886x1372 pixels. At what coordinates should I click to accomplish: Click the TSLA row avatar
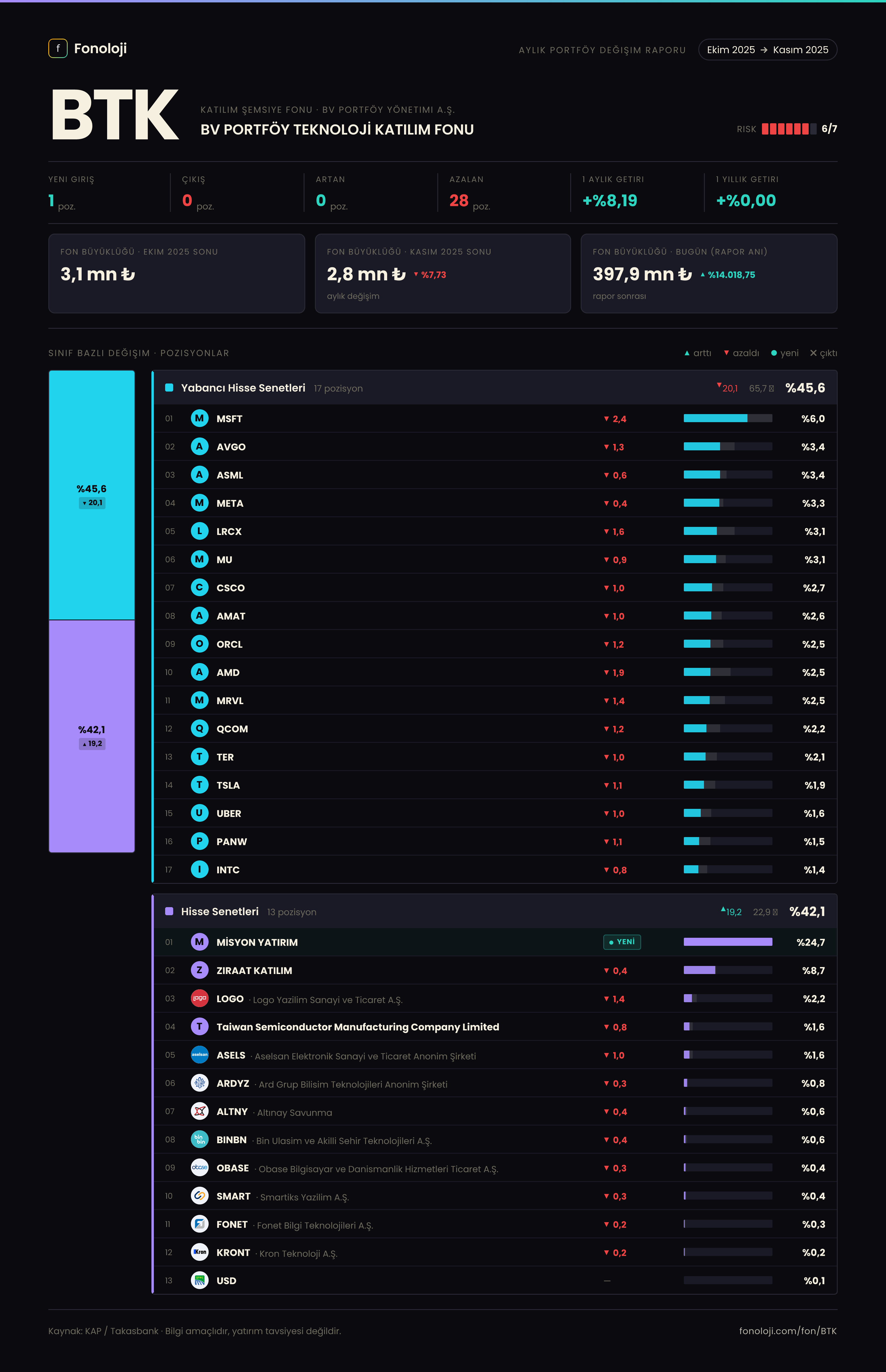click(200, 785)
